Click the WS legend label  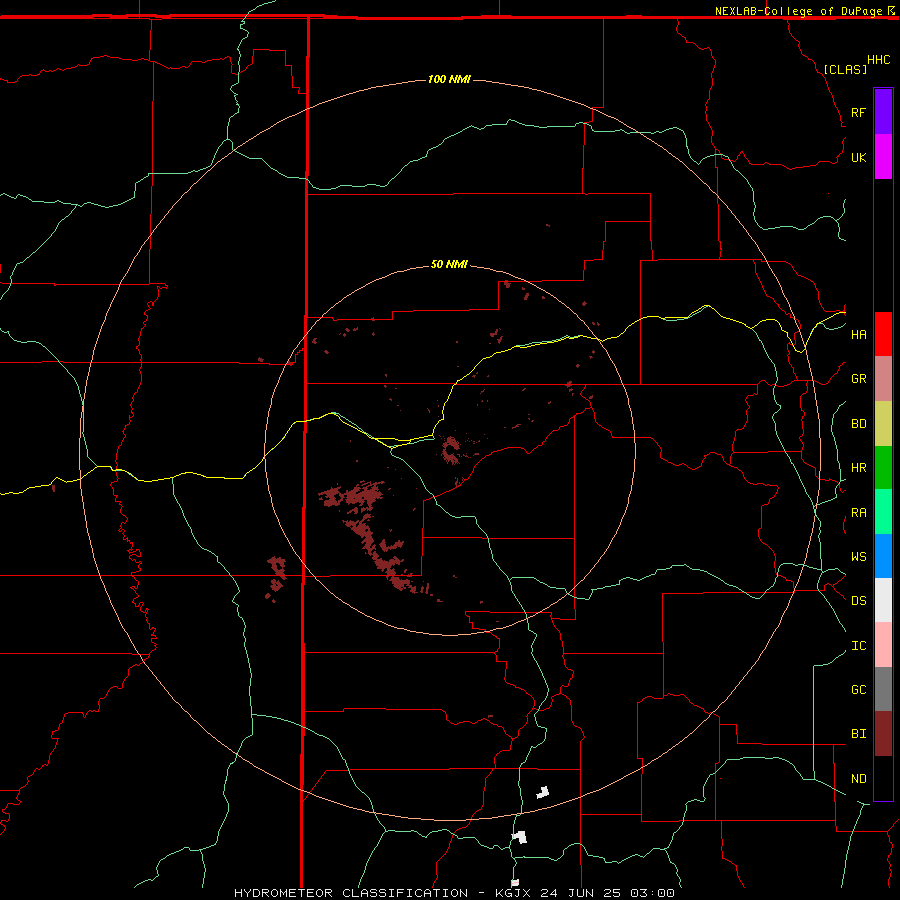click(858, 557)
